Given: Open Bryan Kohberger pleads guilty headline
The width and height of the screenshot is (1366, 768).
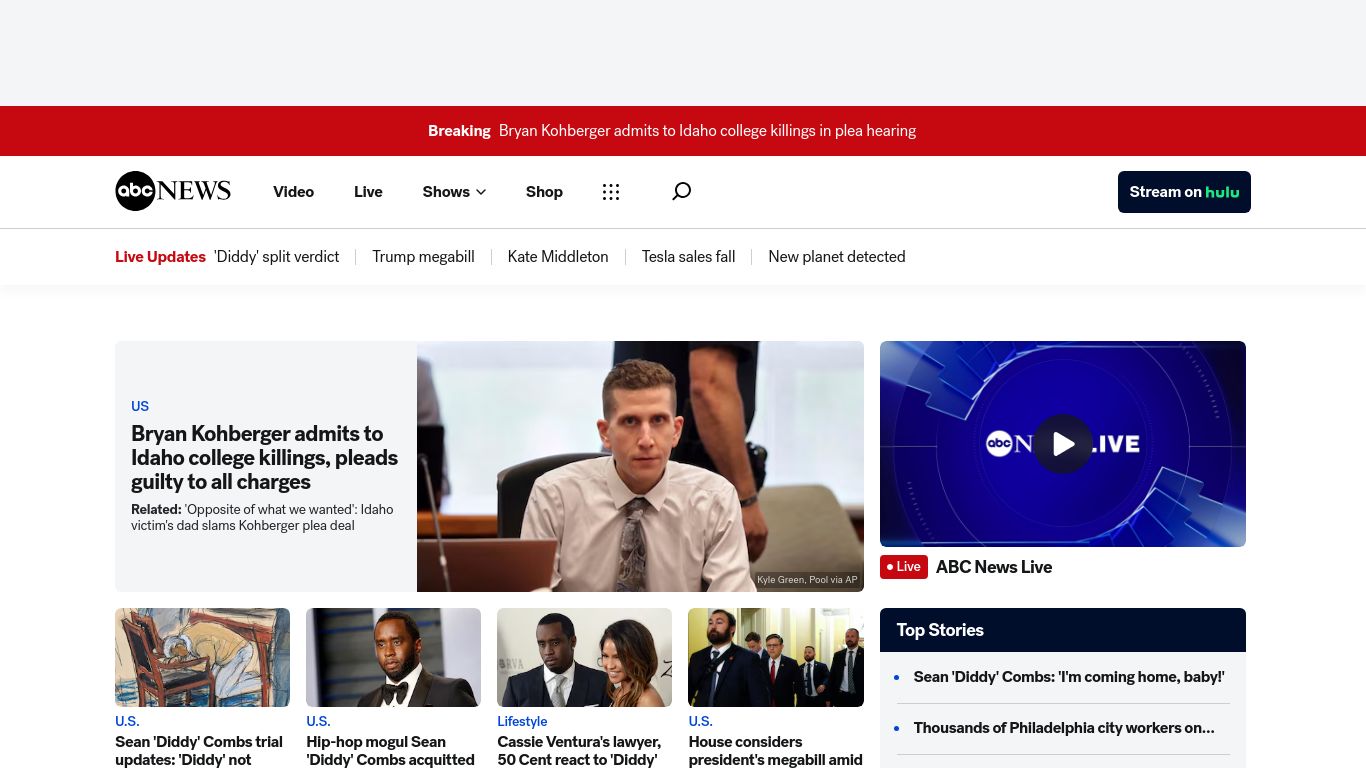Looking at the screenshot, I should 265,457.
